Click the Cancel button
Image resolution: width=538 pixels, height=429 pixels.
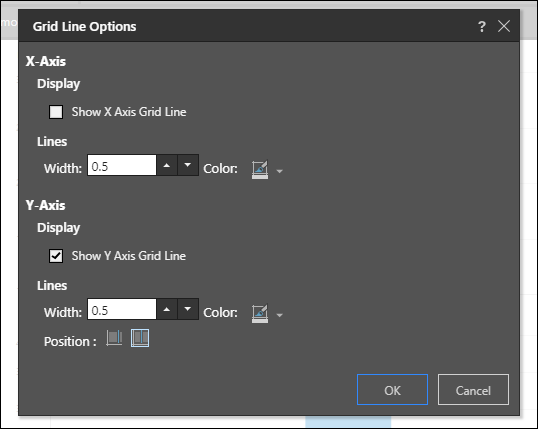473,390
